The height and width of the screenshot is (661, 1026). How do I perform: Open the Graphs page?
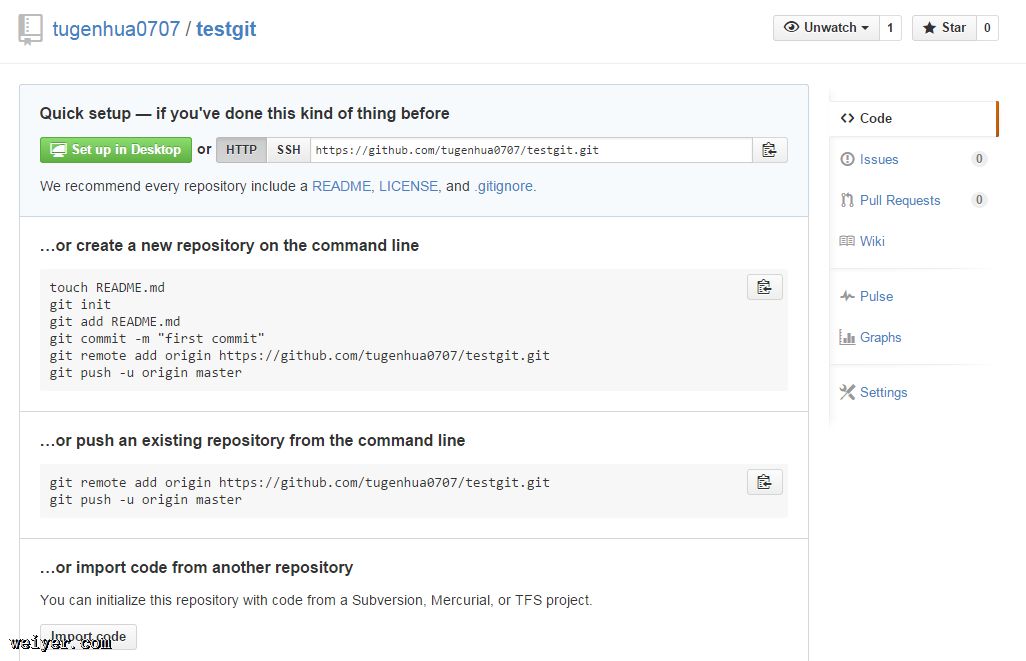point(880,337)
